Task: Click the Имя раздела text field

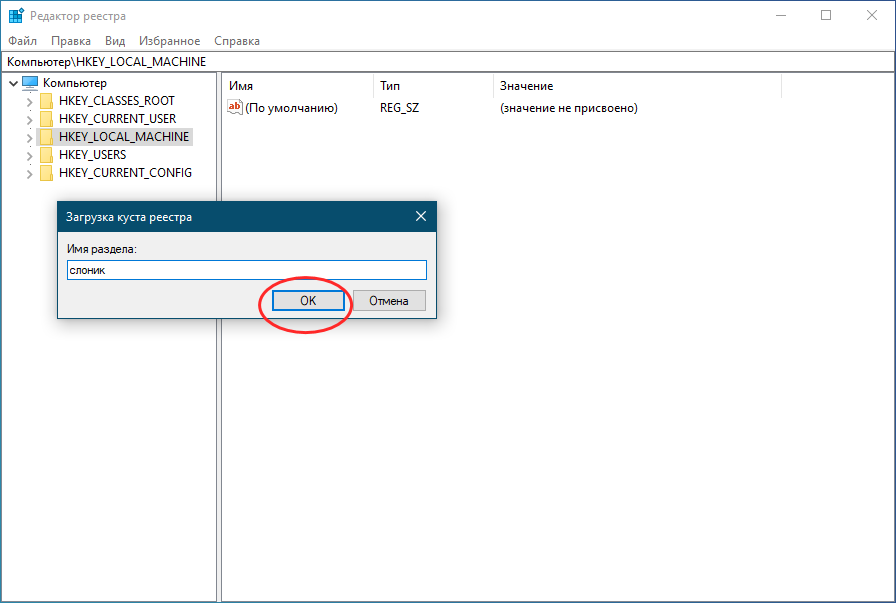Action: [x=246, y=270]
